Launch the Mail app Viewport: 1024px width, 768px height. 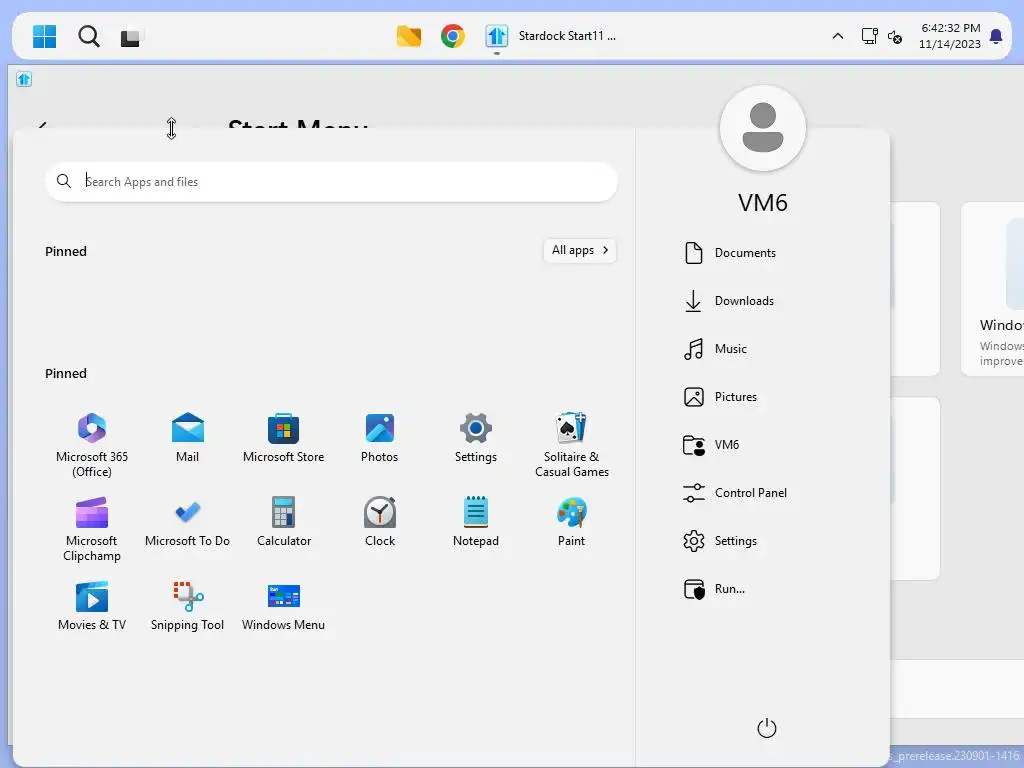(x=187, y=438)
